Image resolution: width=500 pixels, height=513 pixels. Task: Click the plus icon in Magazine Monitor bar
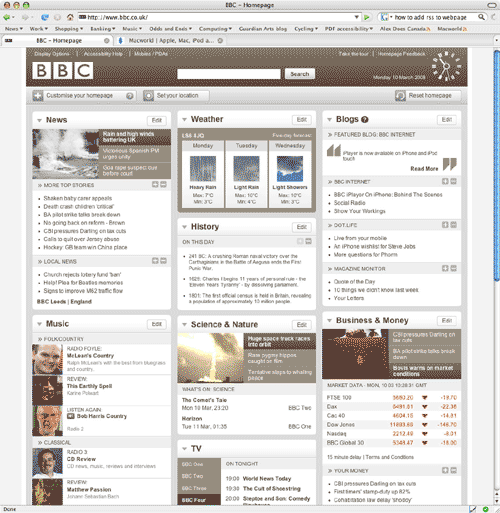[445, 268]
